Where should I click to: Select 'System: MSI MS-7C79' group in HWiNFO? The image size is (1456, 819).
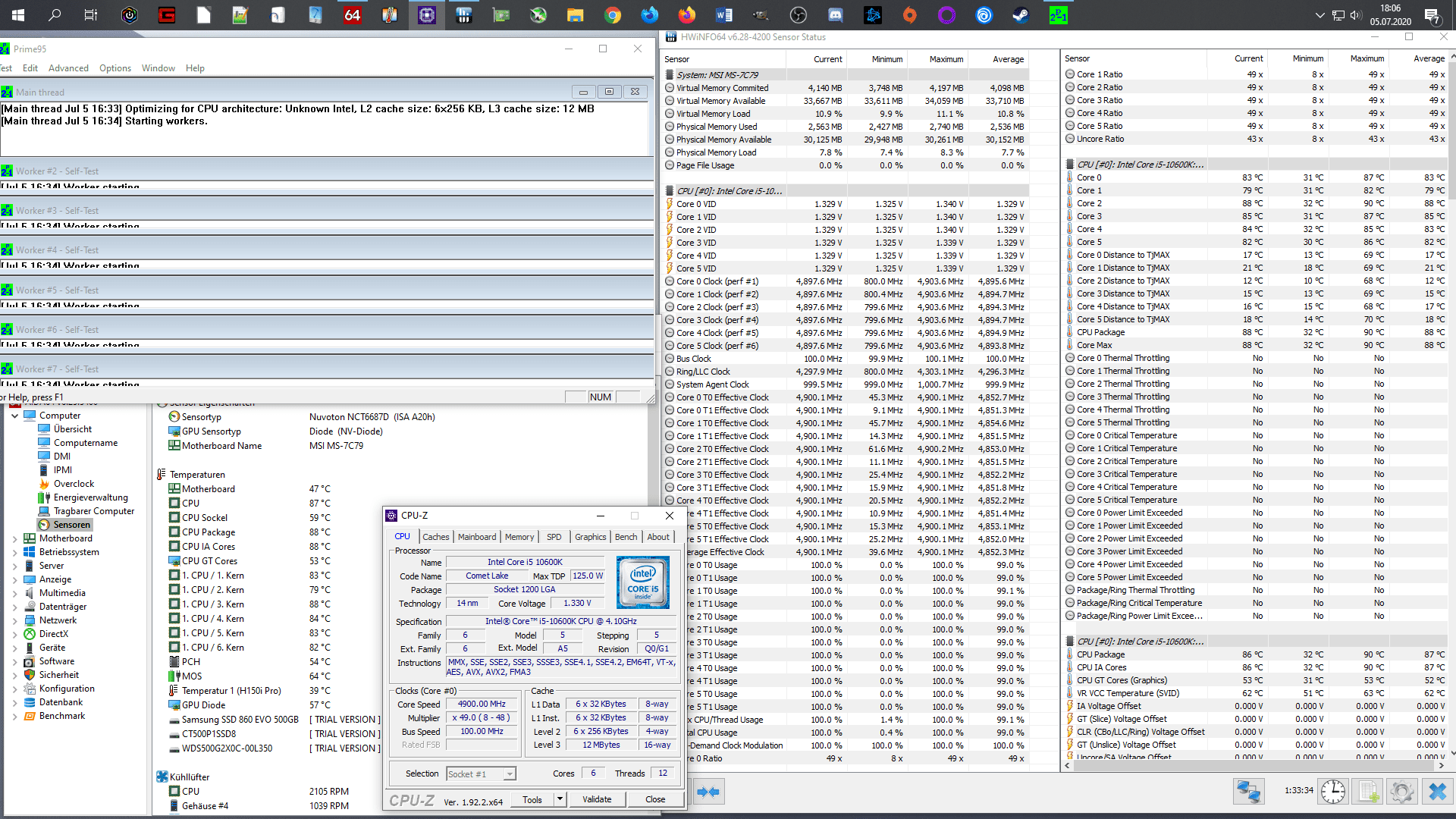846,75
